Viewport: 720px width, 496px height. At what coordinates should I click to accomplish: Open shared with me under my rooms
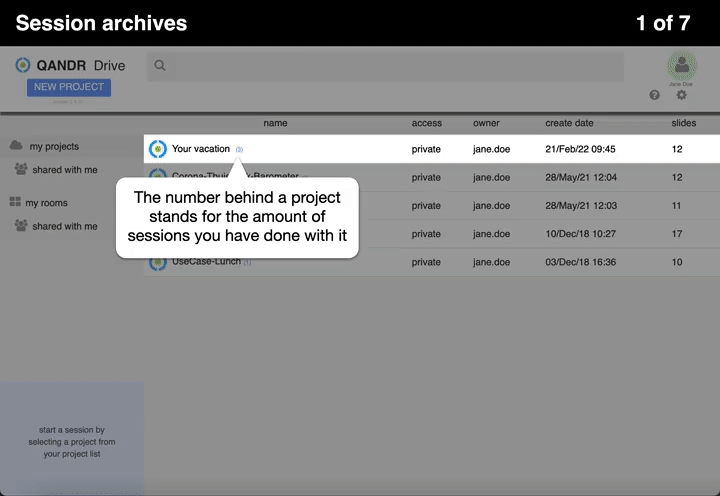(65, 226)
